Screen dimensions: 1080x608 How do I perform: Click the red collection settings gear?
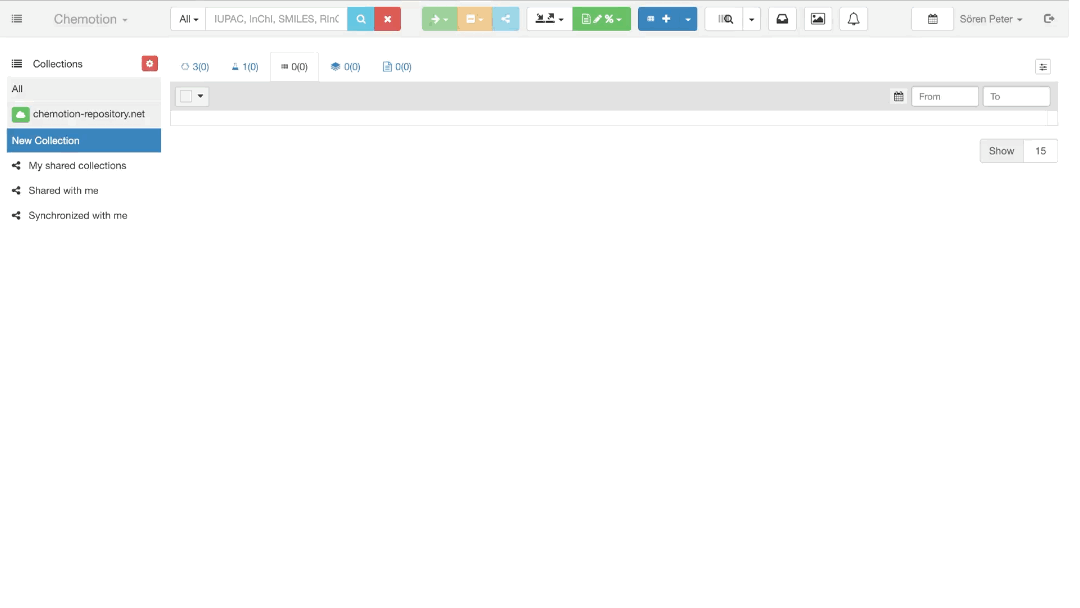(150, 64)
